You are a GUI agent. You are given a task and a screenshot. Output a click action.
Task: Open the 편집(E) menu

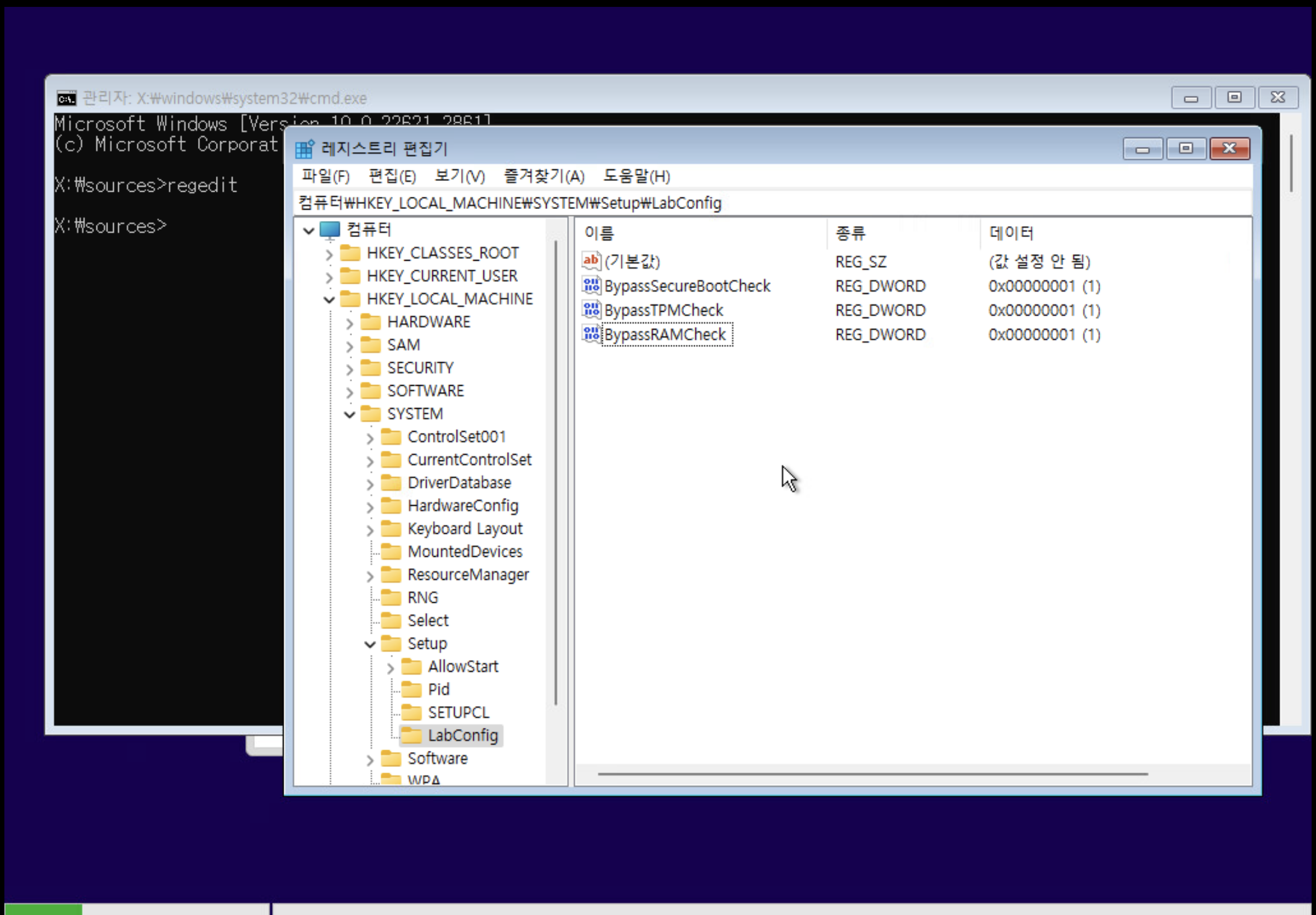(x=392, y=176)
